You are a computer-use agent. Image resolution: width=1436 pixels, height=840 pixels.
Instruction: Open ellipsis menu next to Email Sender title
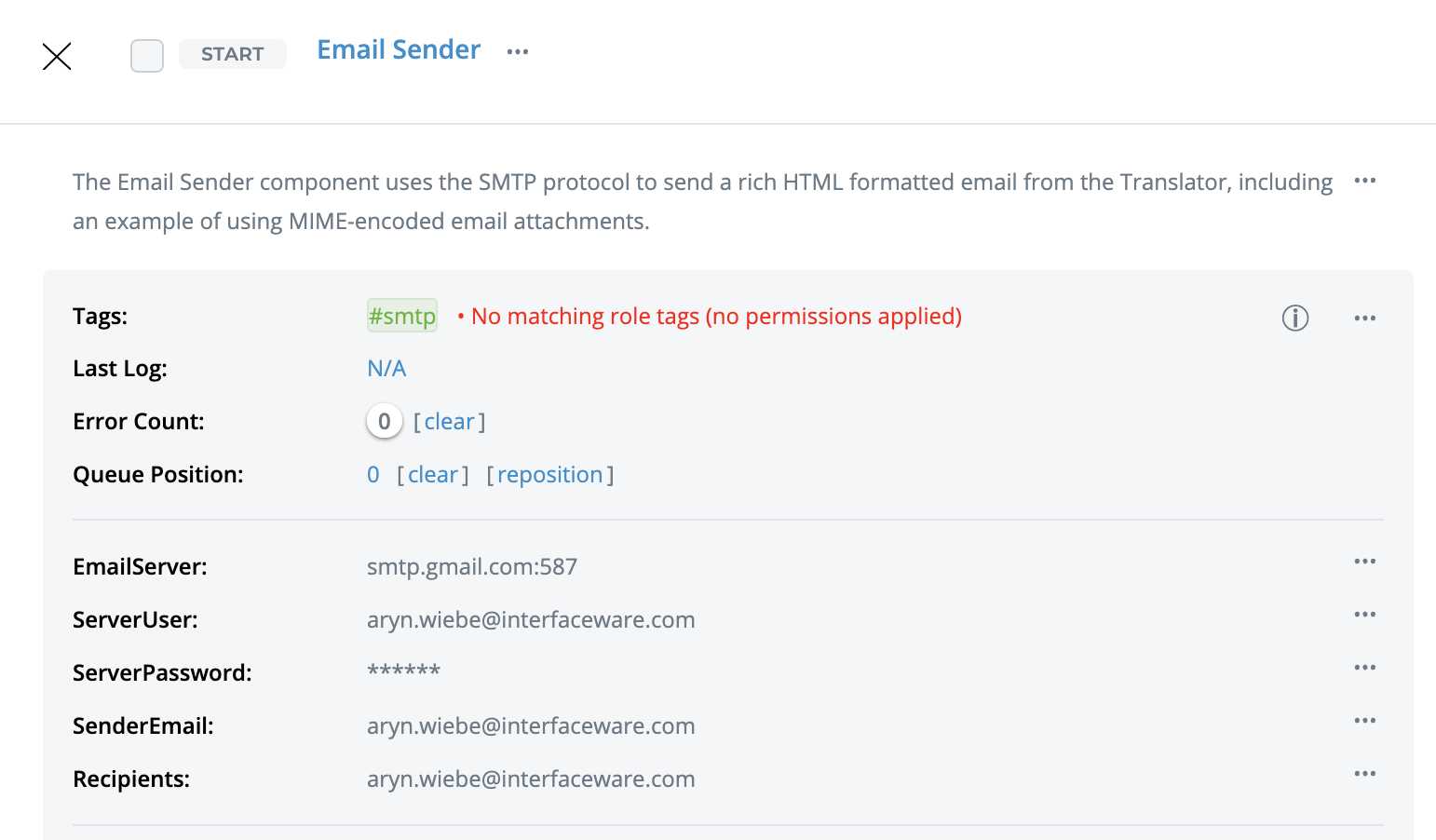tap(518, 52)
